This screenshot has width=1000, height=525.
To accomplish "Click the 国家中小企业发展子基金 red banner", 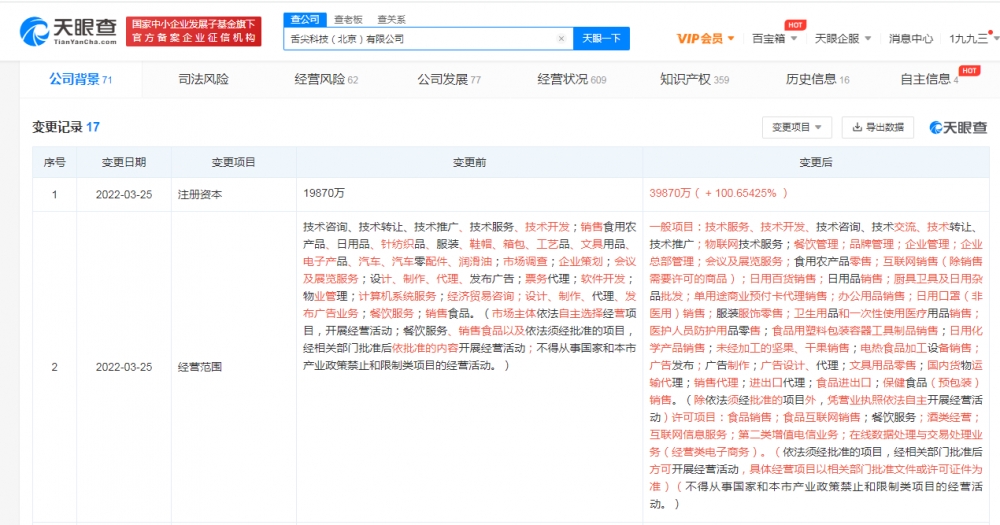I will coord(194,31).
